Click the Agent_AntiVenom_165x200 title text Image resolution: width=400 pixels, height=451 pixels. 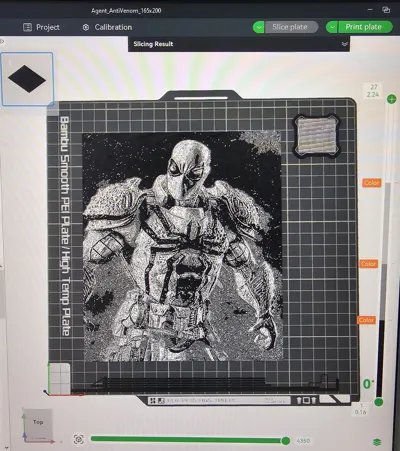[126, 10]
